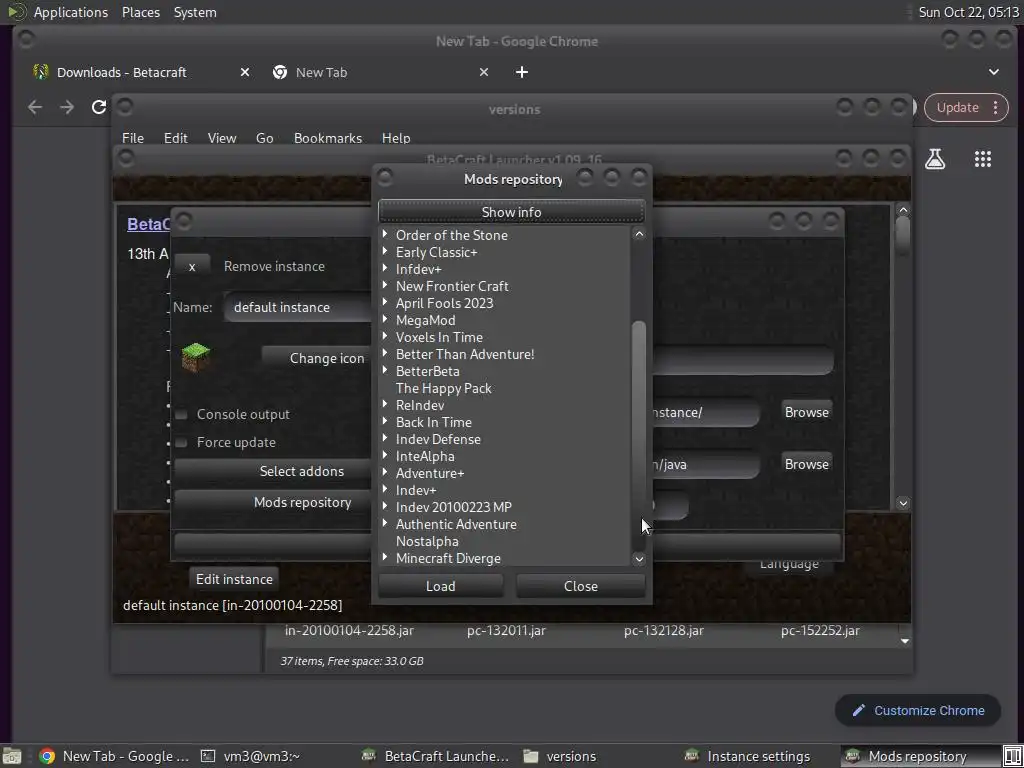Close the Downloads - Betacraft tab
The width and height of the screenshot is (1024, 768).
click(244, 72)
